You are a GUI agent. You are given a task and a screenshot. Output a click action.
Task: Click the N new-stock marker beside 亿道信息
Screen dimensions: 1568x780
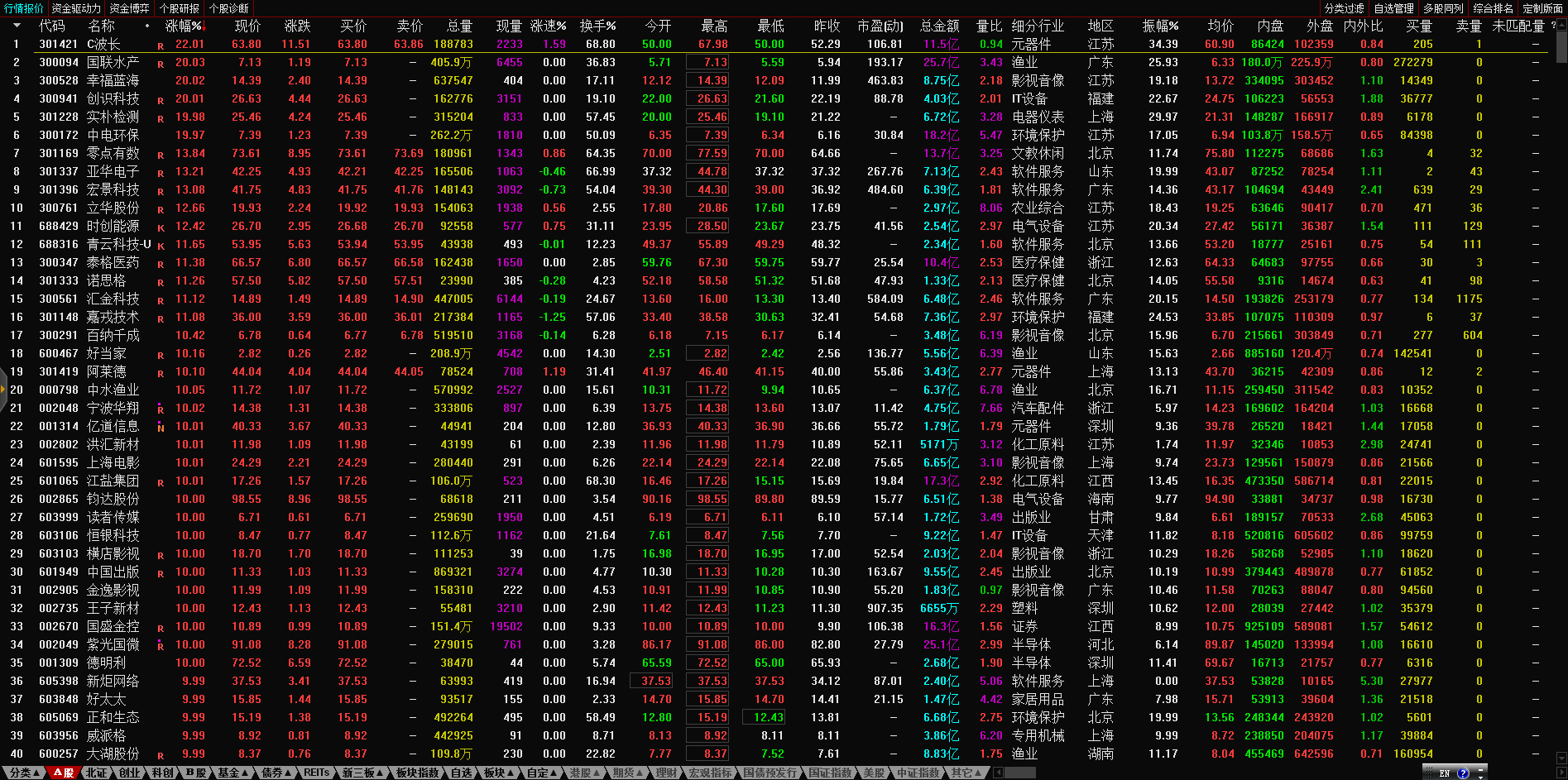point(161,428)
